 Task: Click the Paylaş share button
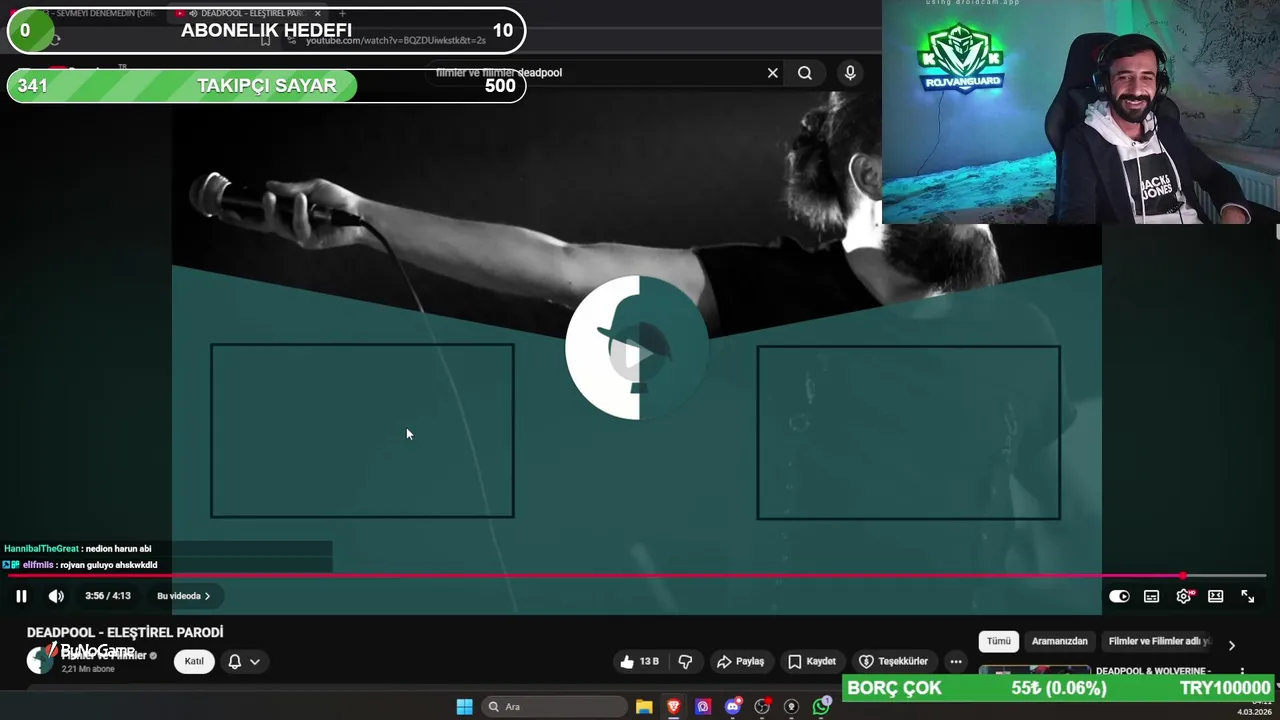pyautogui.click(x=741, y=661)
